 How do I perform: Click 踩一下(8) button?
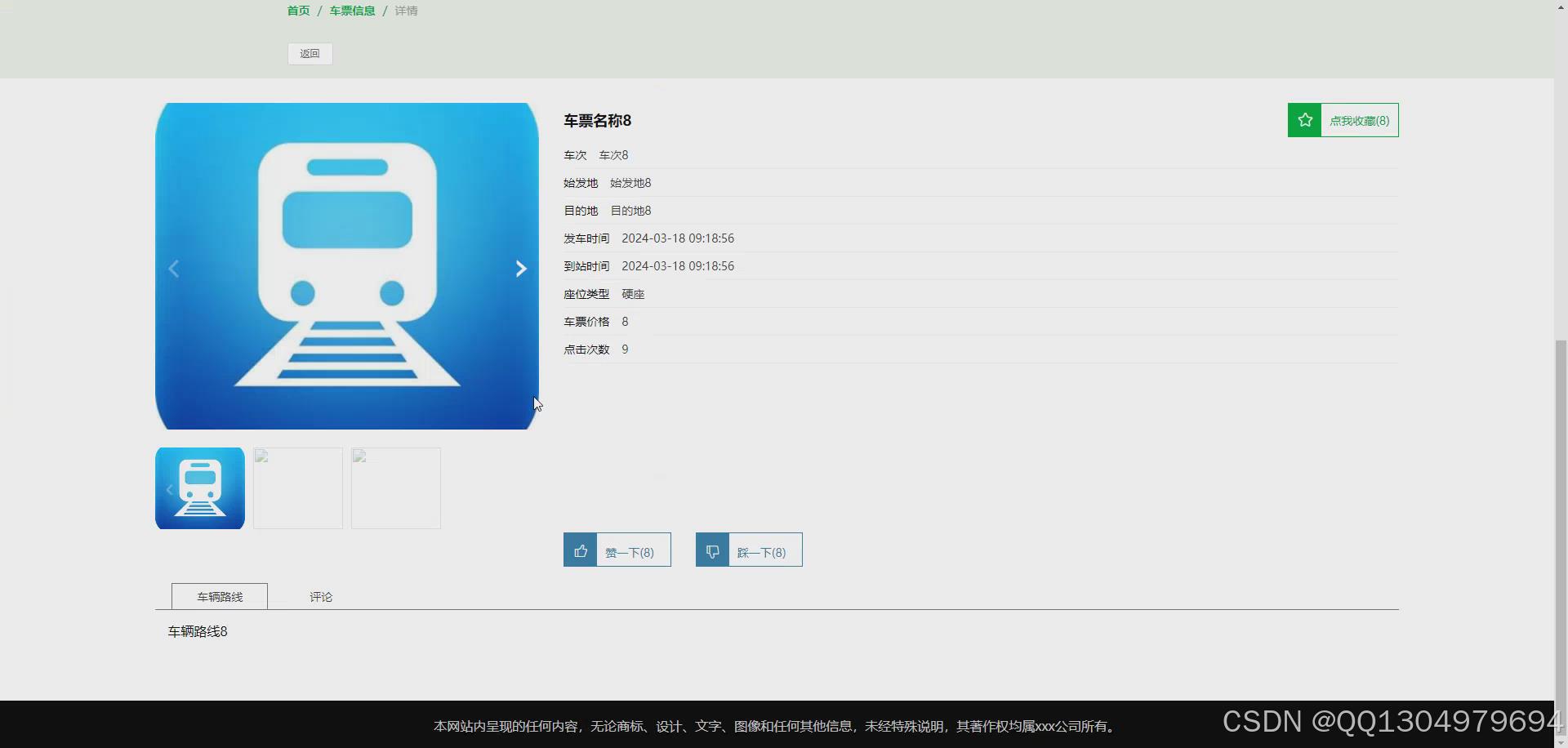(749, 550)
